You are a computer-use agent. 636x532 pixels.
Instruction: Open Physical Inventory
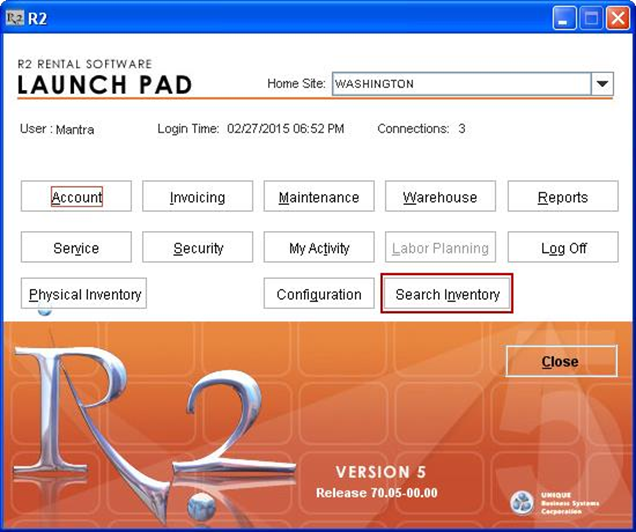(x=84, y=293)
